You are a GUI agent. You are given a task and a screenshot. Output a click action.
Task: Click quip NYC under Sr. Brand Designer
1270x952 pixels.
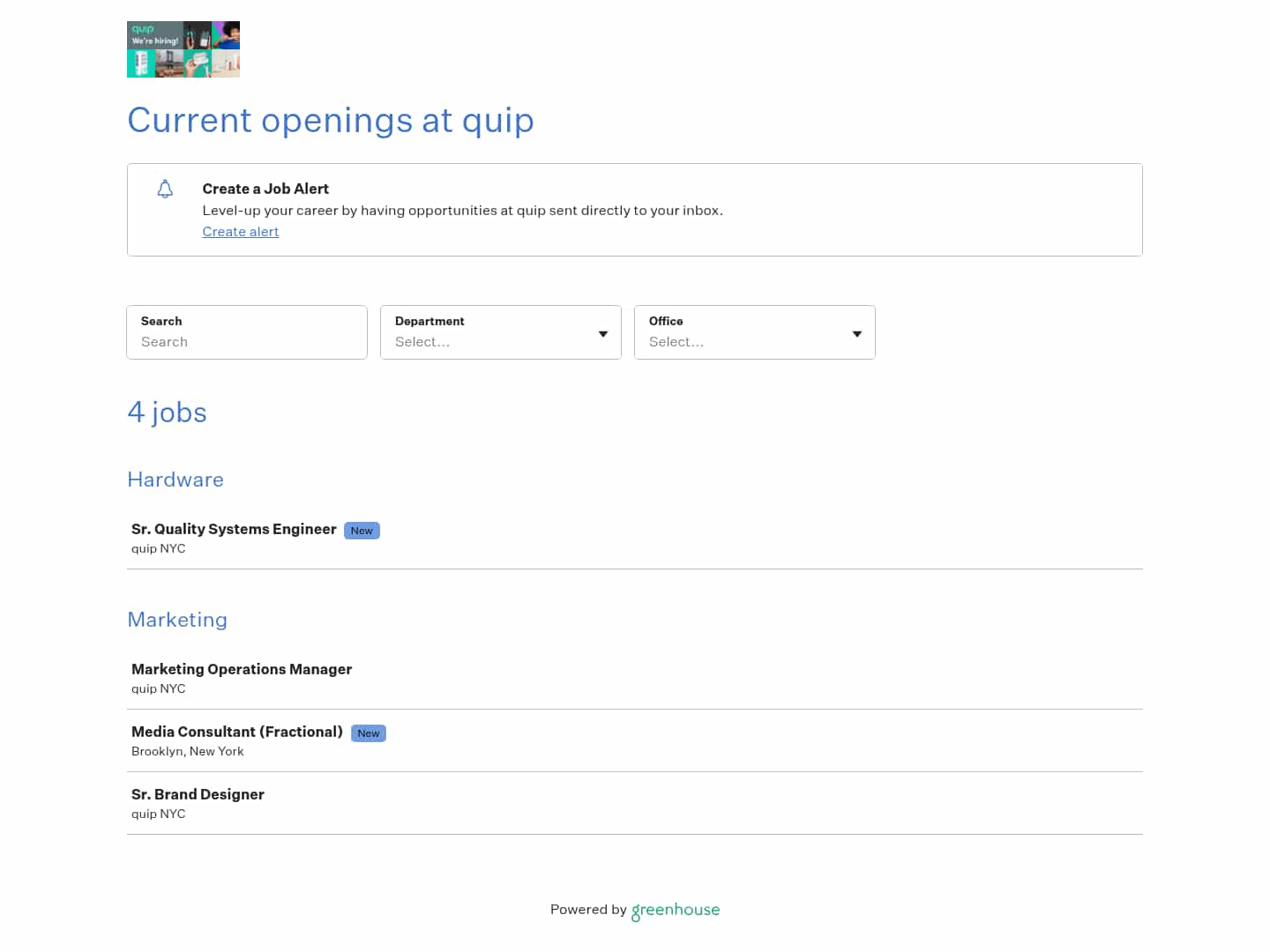(x=159, y=814)
